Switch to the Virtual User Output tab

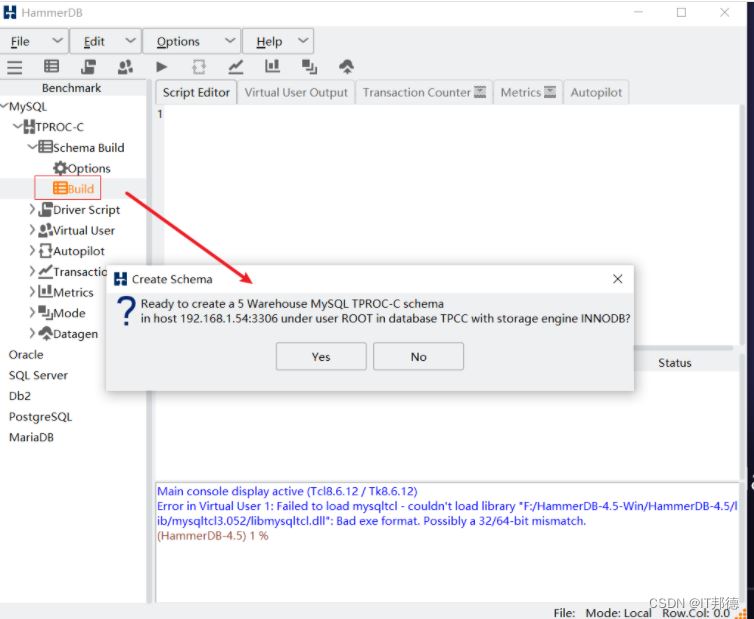tap(296, 92)
